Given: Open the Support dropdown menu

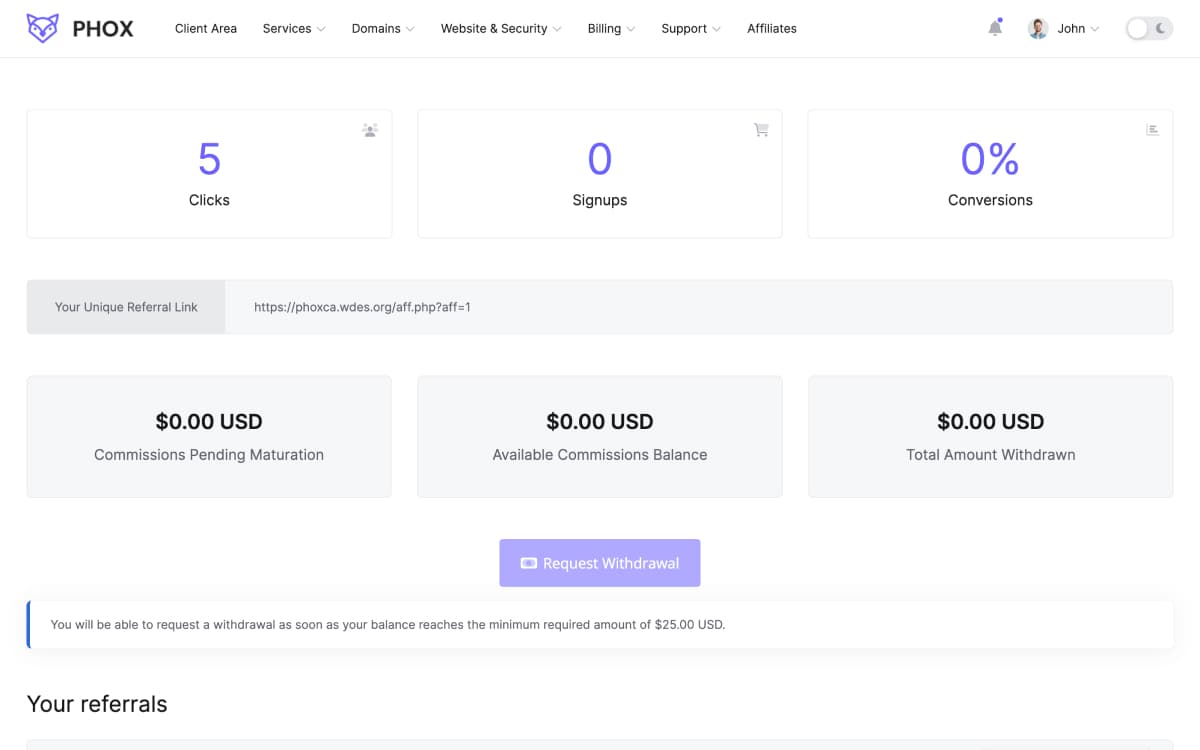Looking at the screenshot, I should coord(691,29).
